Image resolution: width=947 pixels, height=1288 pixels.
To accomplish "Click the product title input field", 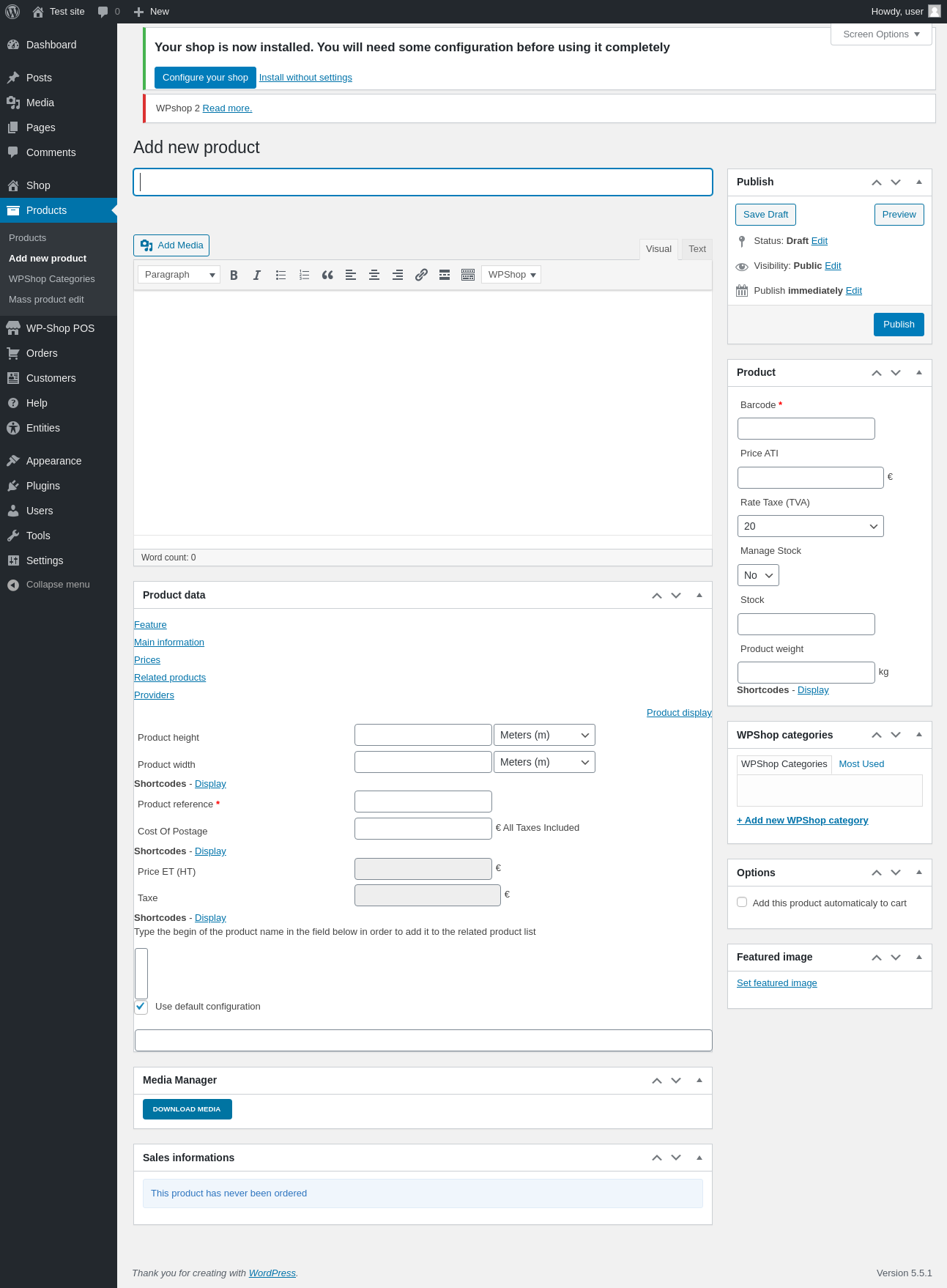I will click(x=423, y=182).
